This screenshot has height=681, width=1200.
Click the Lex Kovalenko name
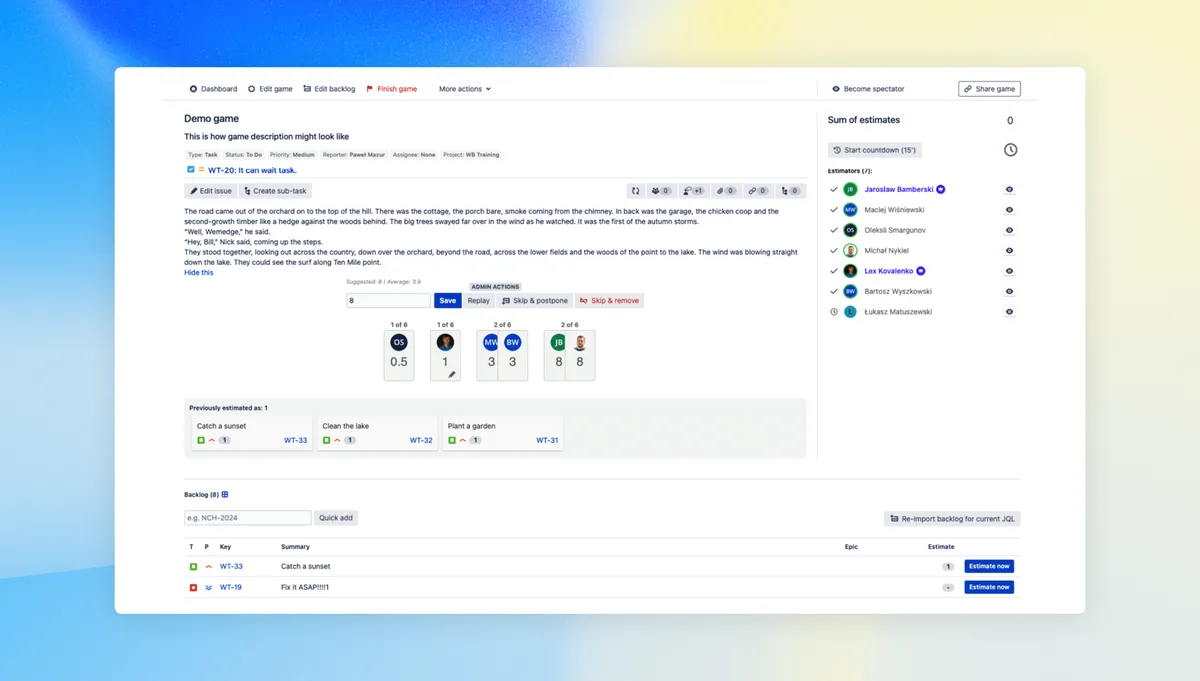[889, 271]
